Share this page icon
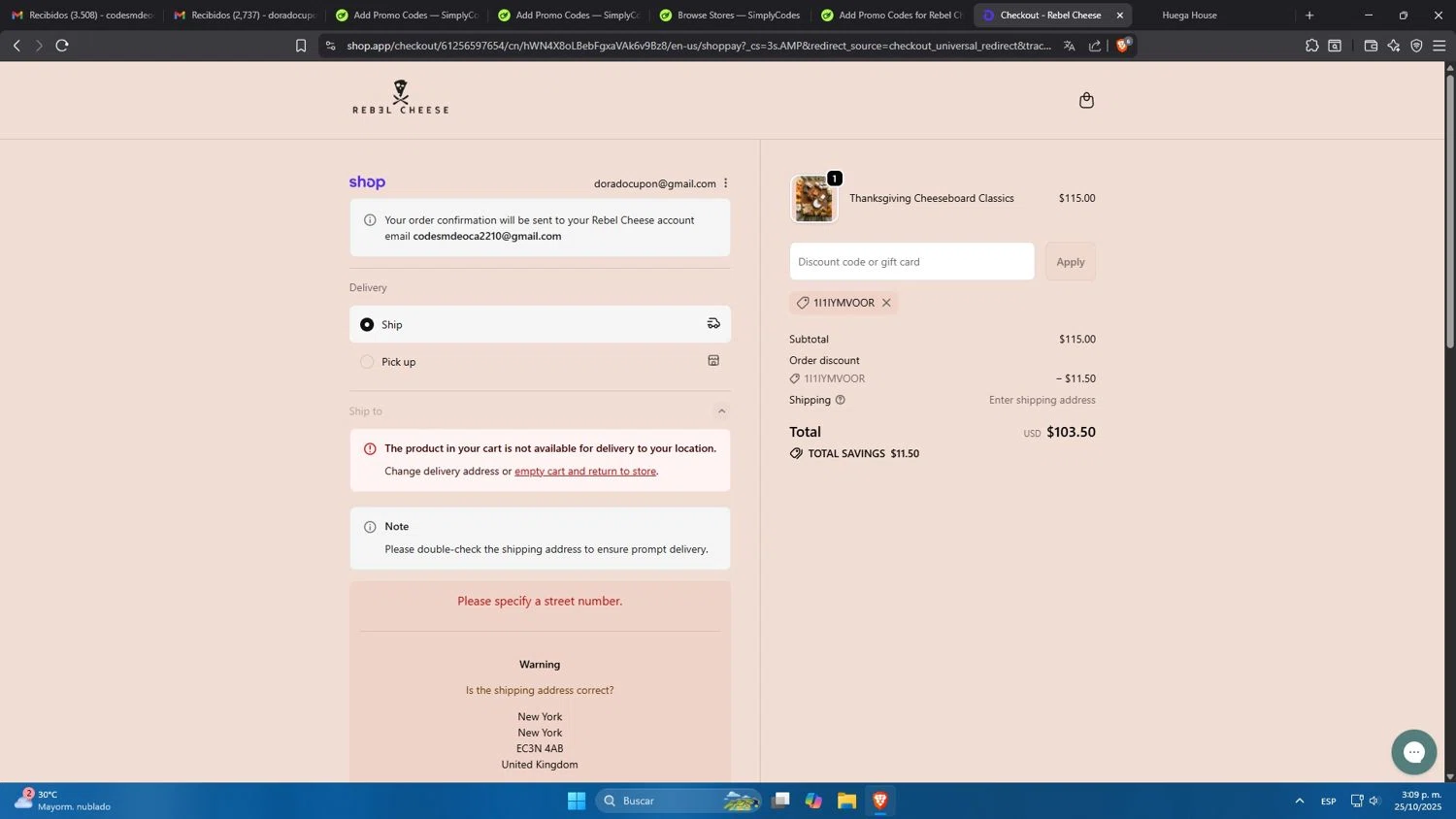Screen dimensions: 1456x819 [x=1095, y=46]
